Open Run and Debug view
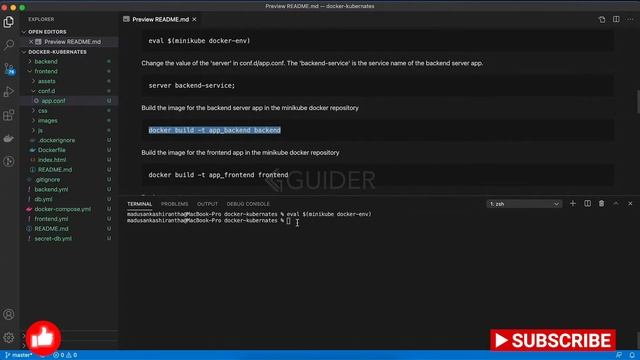 click(9, 91)
